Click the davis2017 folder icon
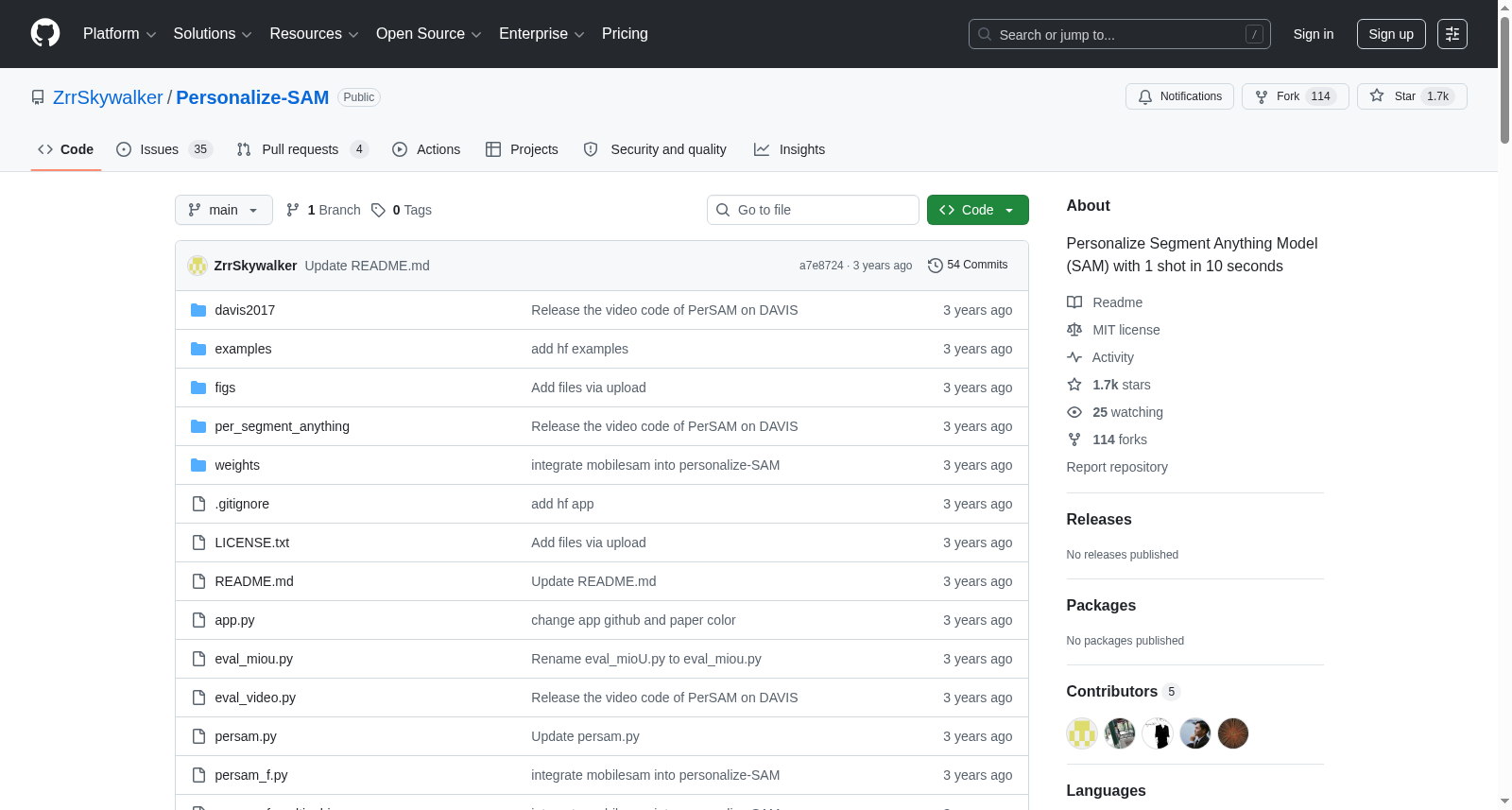1512x810 pixels. (x=198, y=310)
